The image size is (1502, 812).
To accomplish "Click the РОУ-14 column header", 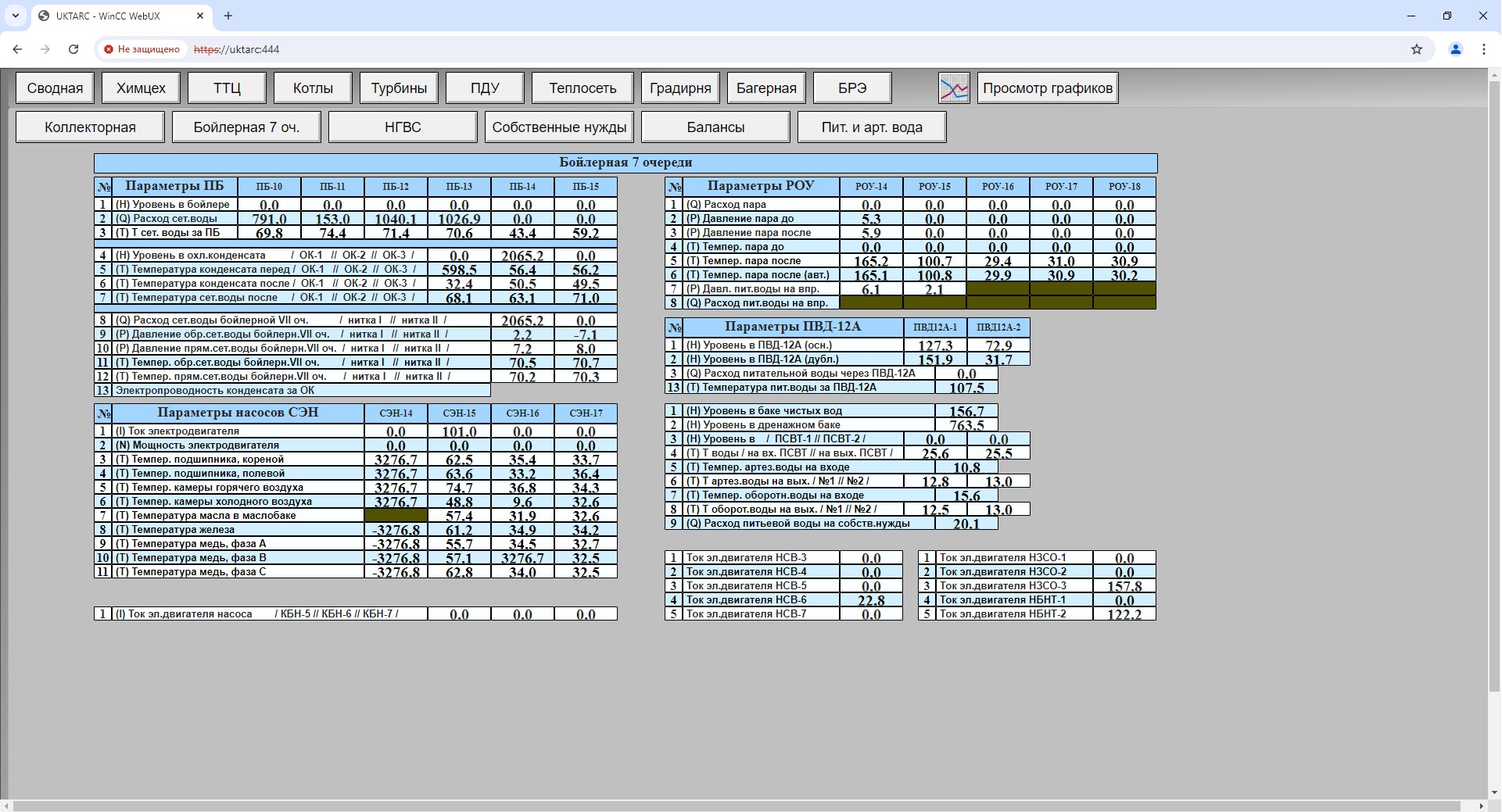I will click(x=871, y=187).
